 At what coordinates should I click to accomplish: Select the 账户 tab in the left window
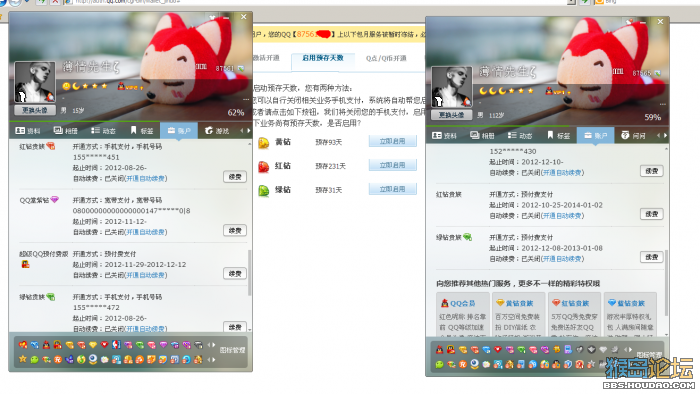pos(179,131)
